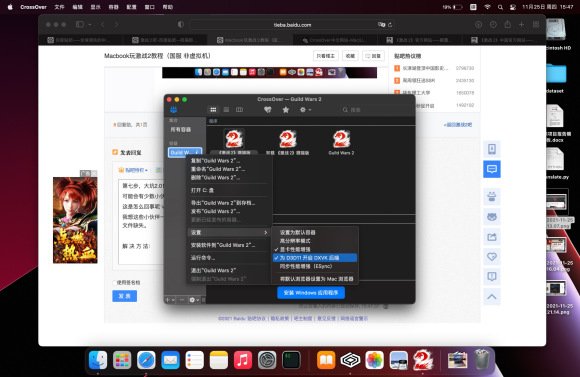This screenshot has height=377, width=580.
Task: Open the gear dropdown in CrossOver toolbar
Action: [305, 110]
